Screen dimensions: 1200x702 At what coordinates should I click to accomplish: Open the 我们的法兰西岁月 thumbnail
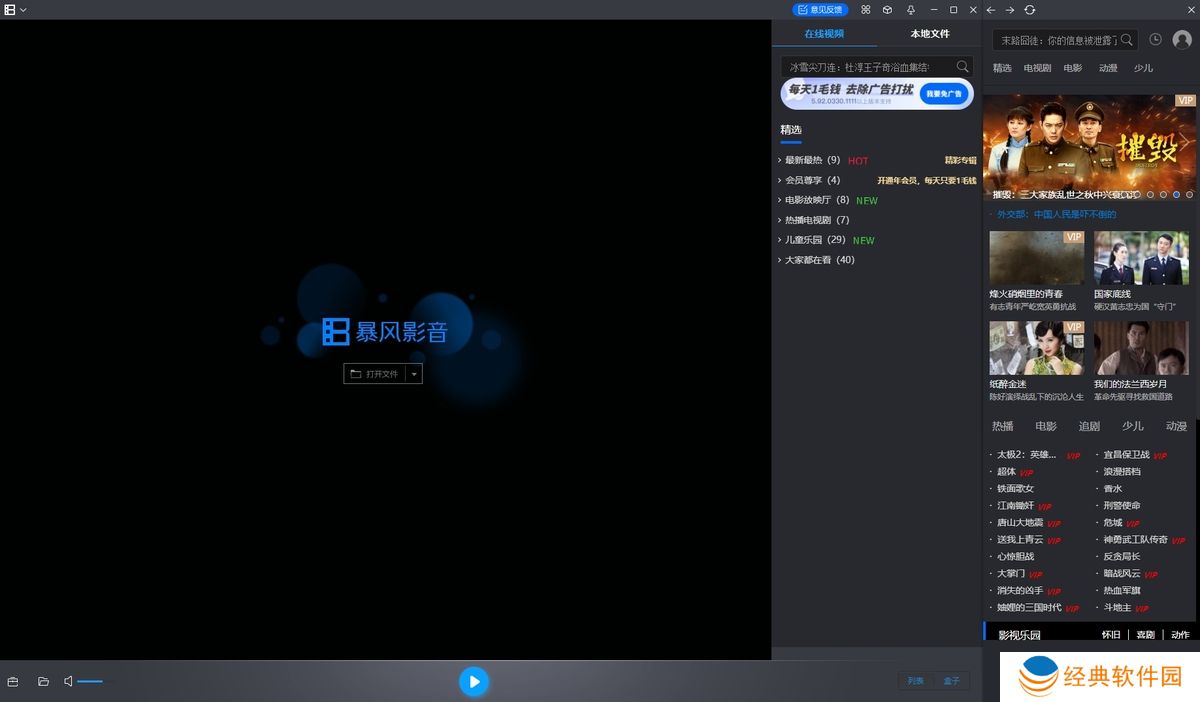point(1141,348)
